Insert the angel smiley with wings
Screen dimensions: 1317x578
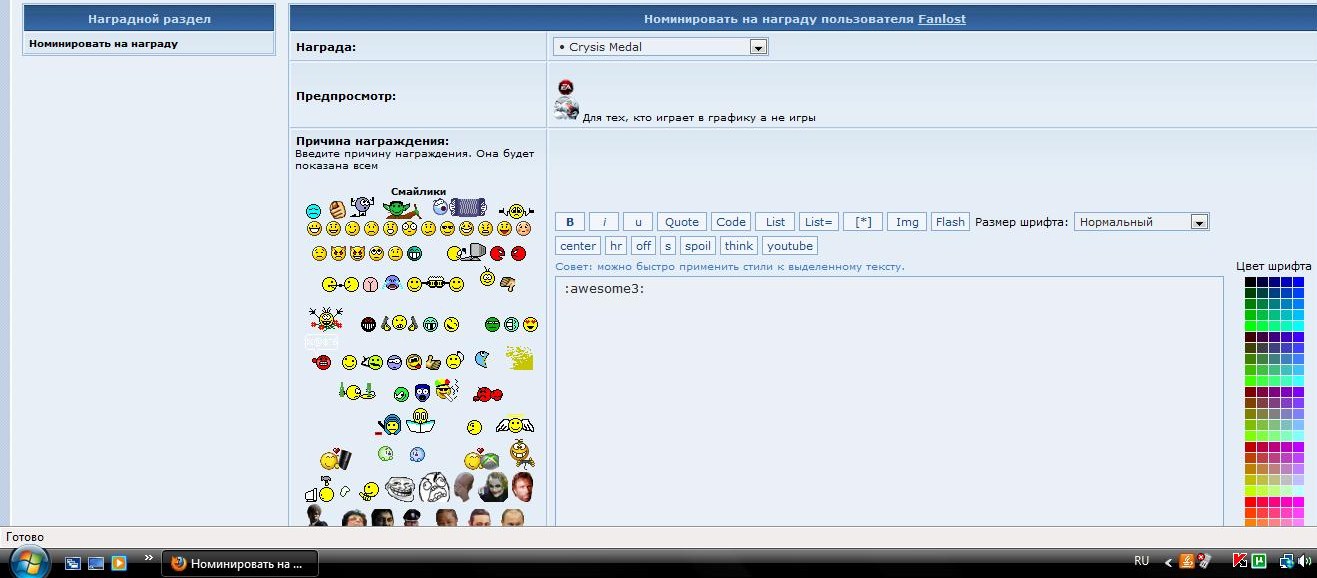[x=515, y=424]
